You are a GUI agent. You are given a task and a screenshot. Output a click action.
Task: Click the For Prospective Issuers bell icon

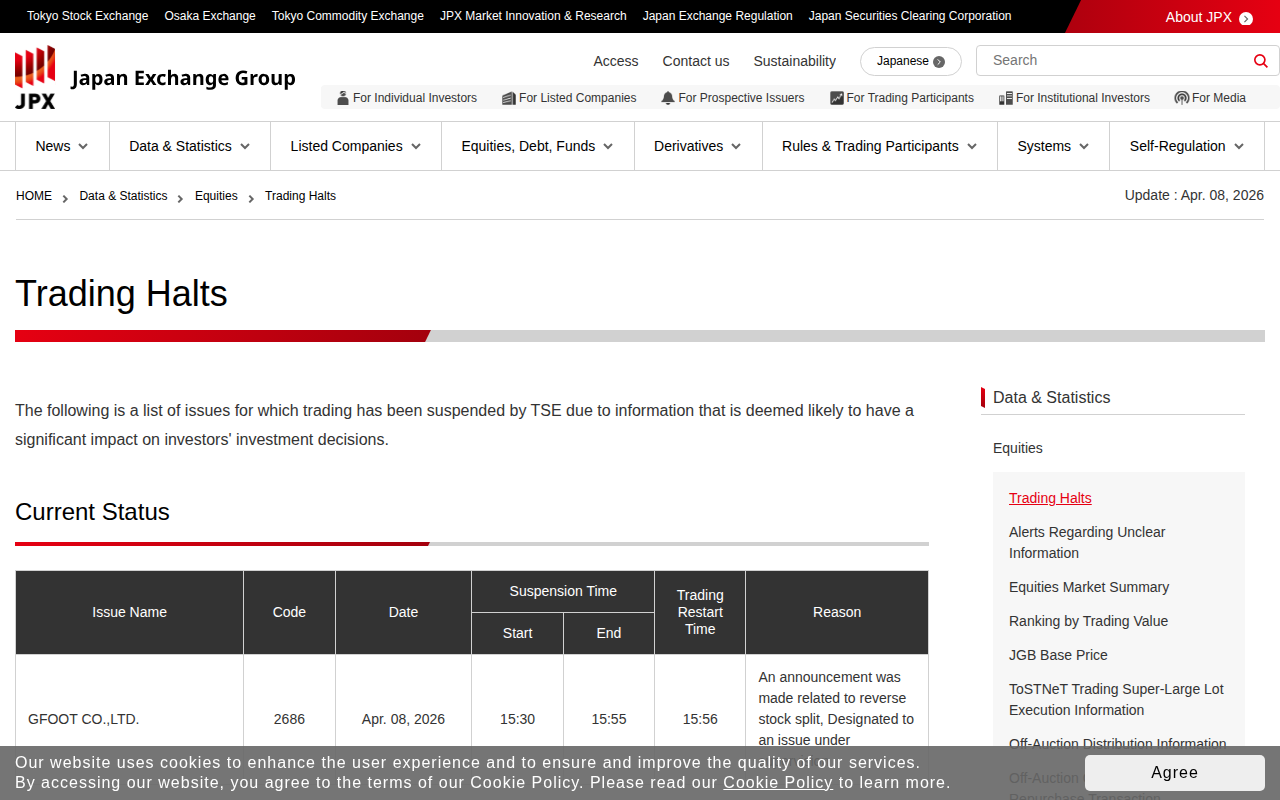point(668,98)
